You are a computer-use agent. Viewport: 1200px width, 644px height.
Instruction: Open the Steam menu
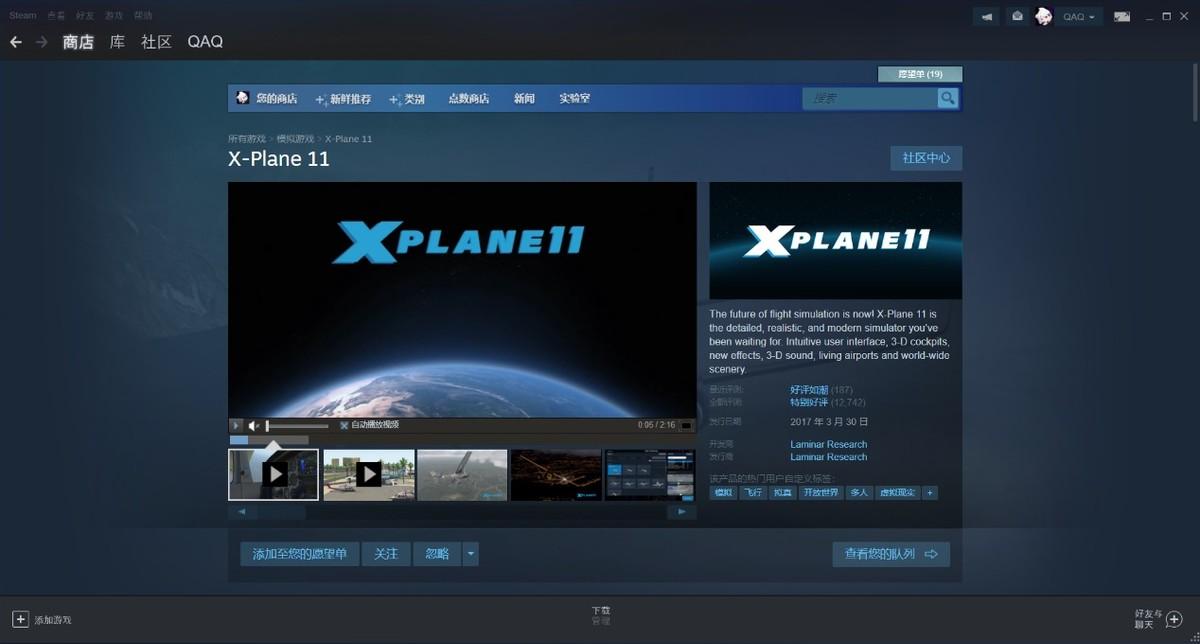click(23, 16)
